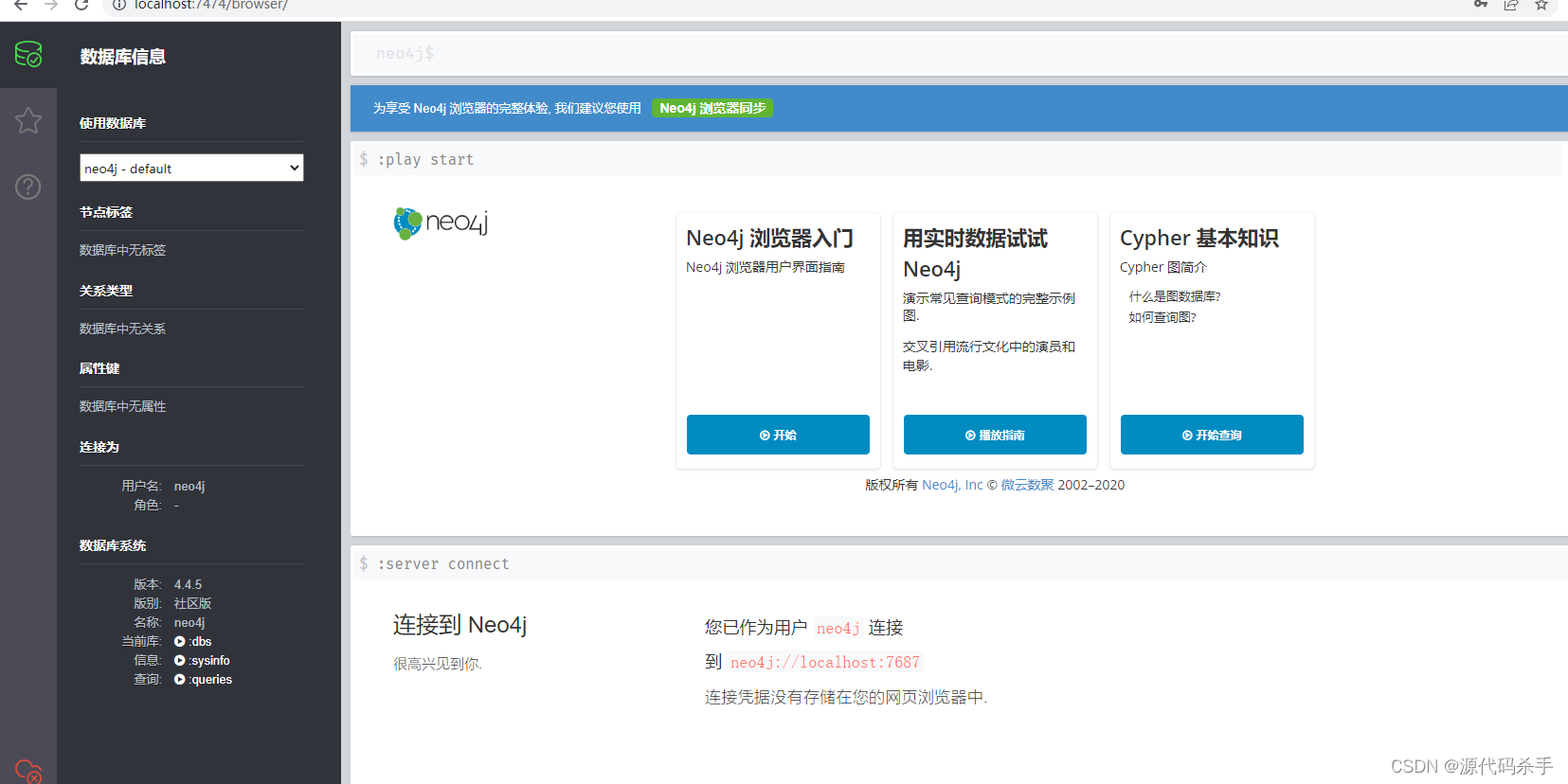Click the 数据库中无关系 text

click(x=122, y=329)
